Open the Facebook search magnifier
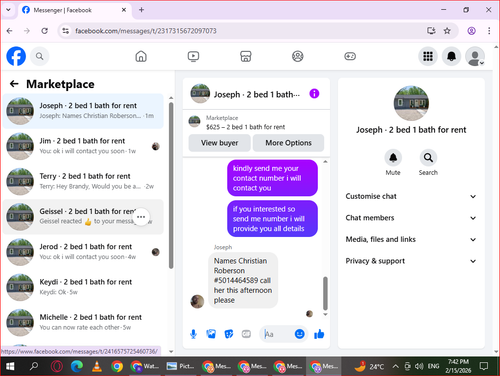 tap(40, 56)
